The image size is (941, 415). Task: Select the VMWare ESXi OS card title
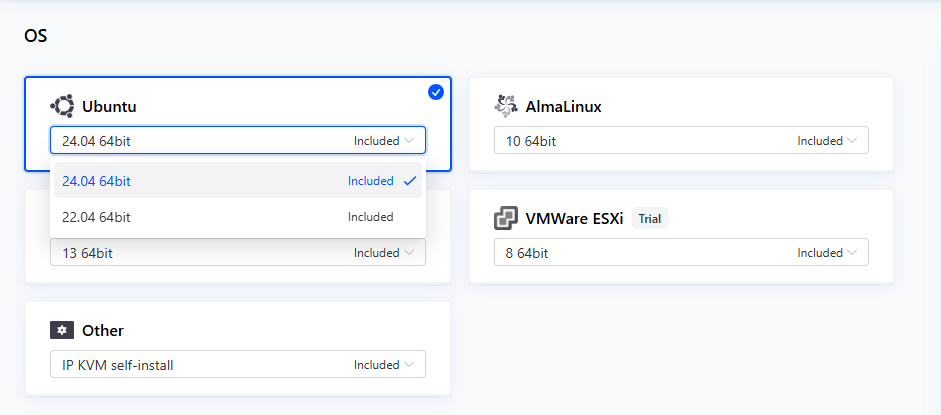(574, 218)
